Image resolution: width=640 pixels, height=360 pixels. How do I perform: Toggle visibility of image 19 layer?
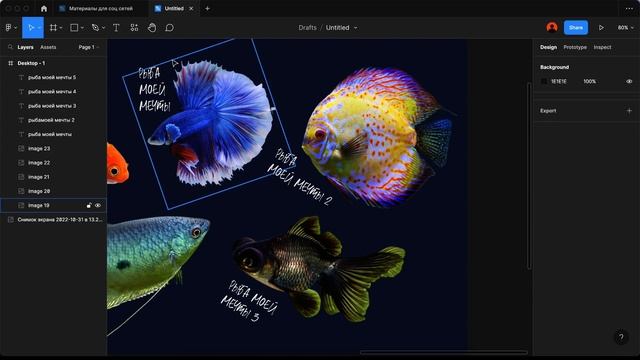coord(98,205)
